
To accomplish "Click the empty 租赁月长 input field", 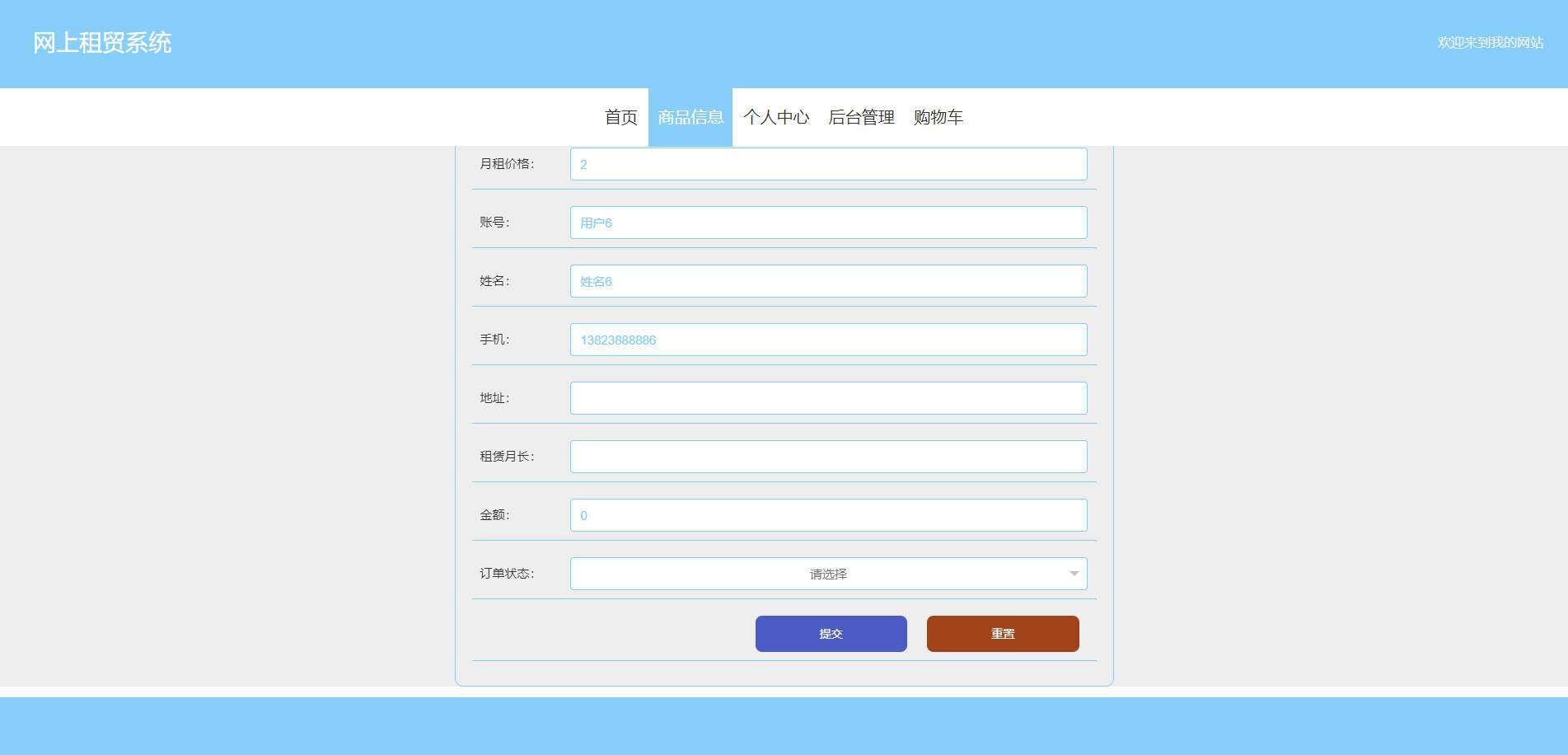I will pos(828,457).
